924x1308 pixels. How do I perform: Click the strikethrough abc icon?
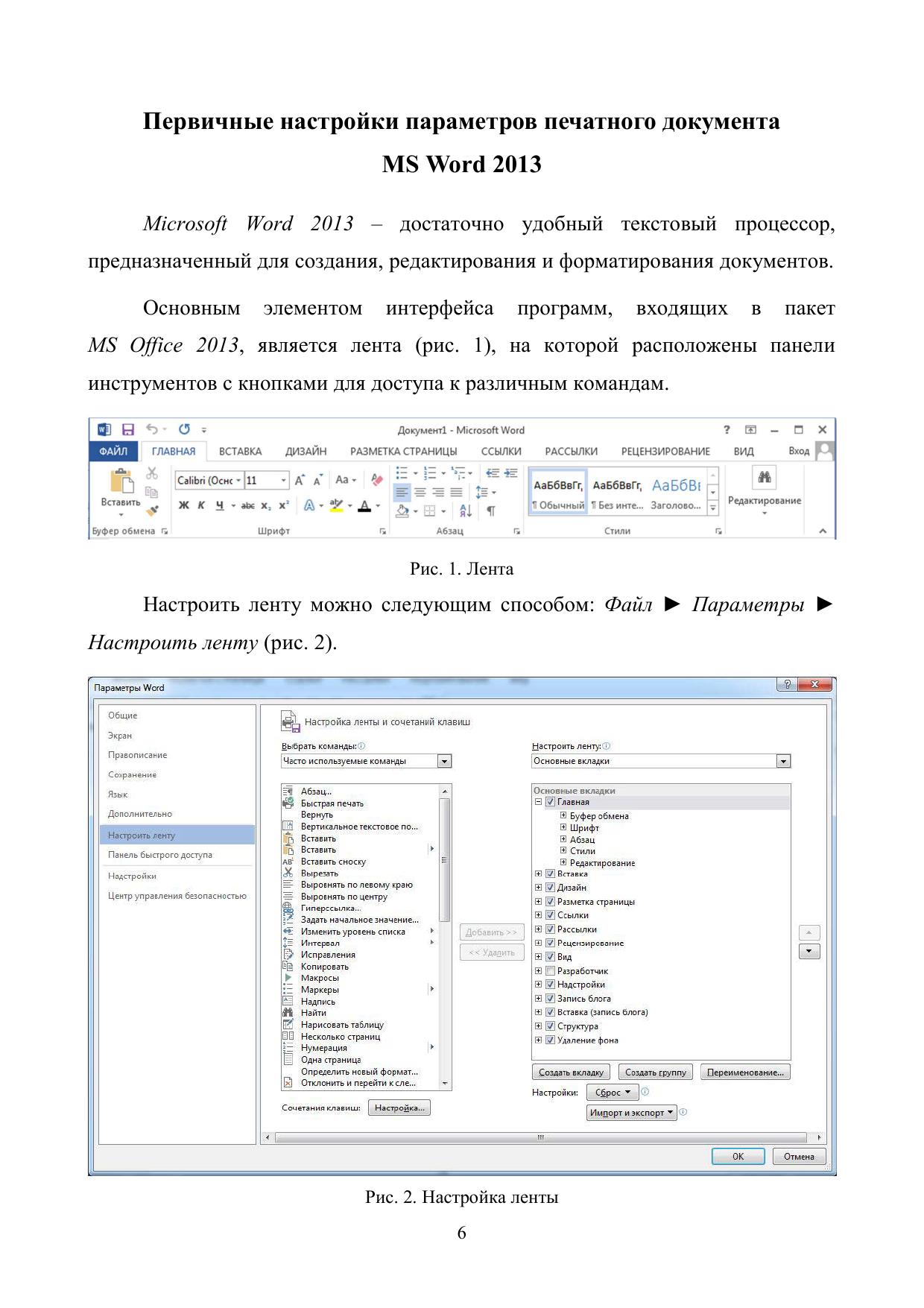(247, 505)
